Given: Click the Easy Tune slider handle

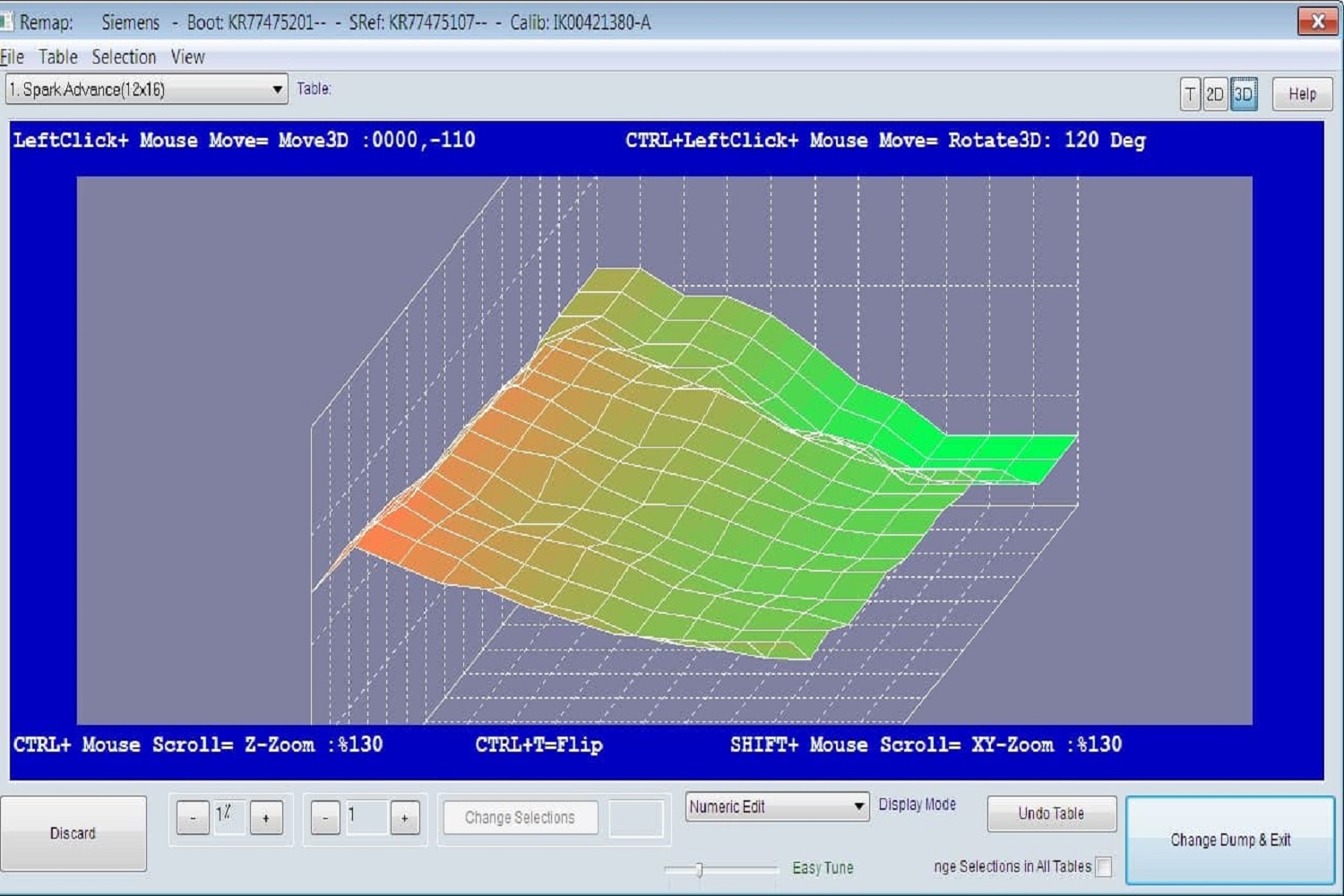Looking at the screenshot, I should (699, 869).
